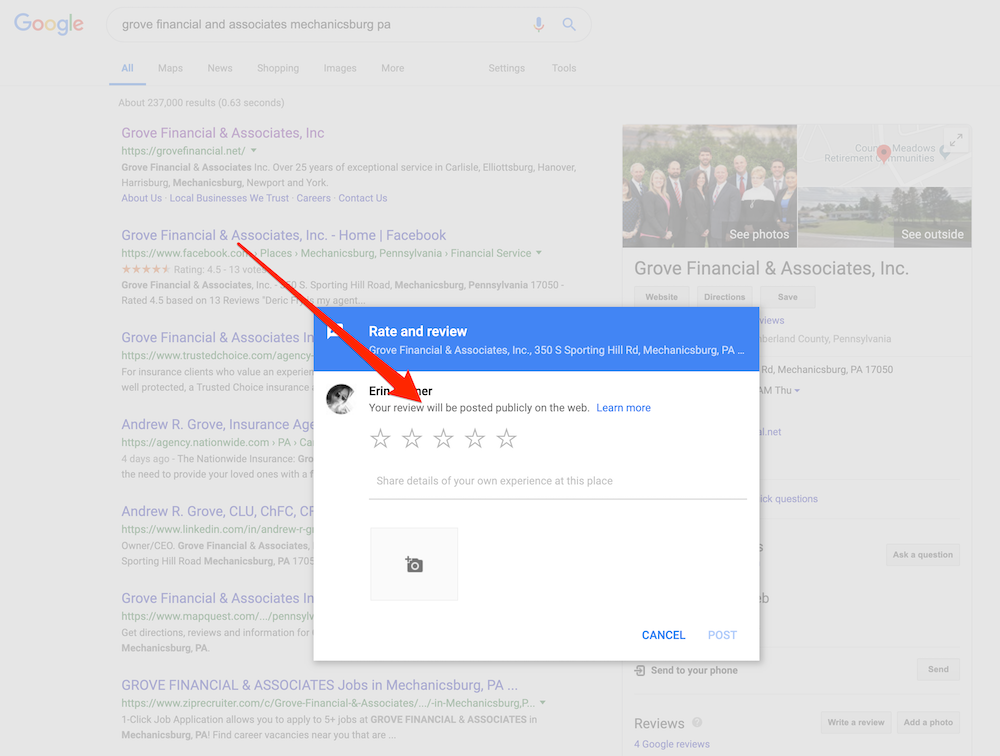The height and width of the screenshot is (756, 1000).
Task: Add a photo using the camera icon
Action: (414, 565)
